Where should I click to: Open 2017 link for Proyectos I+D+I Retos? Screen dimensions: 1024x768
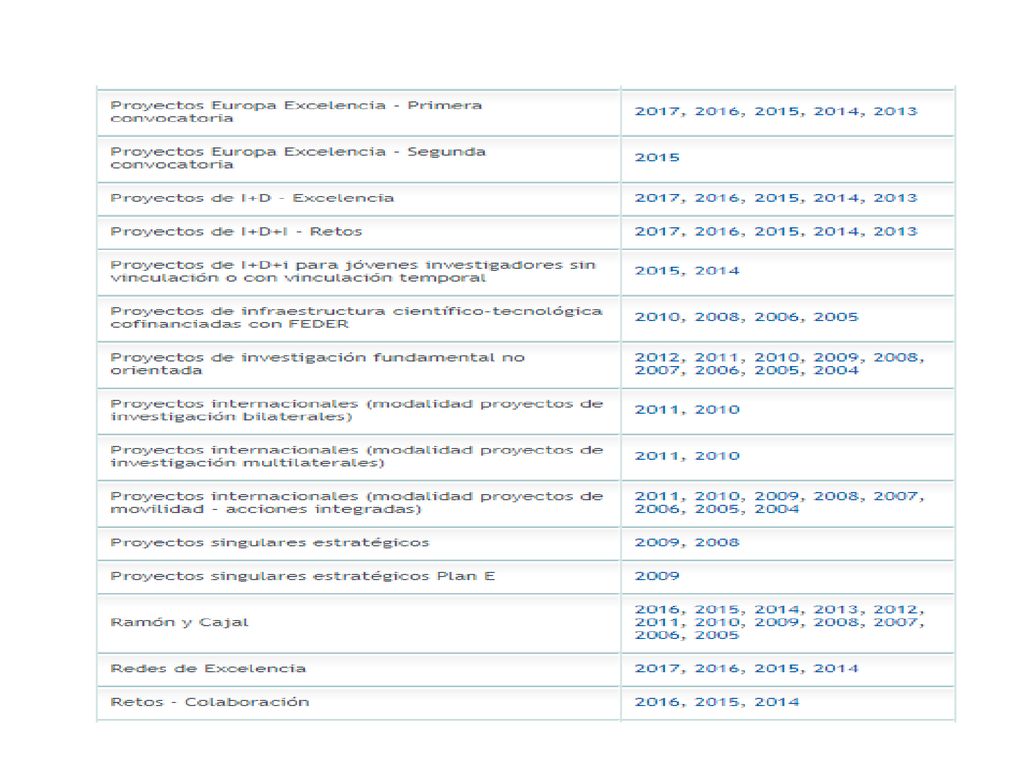[x=660, y=232]
